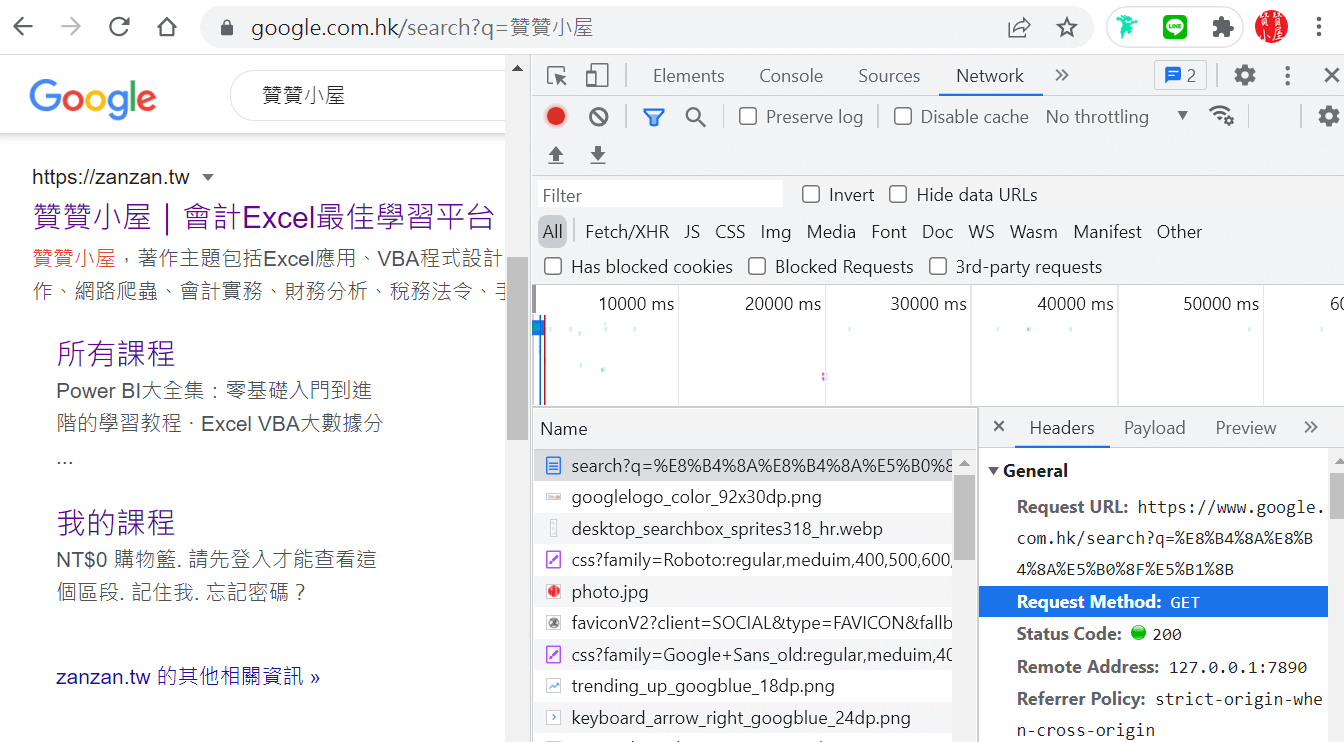The width and height of the screenshot is (1344, 742).
Task: Select the Network tab
Action: pos(990,76)
